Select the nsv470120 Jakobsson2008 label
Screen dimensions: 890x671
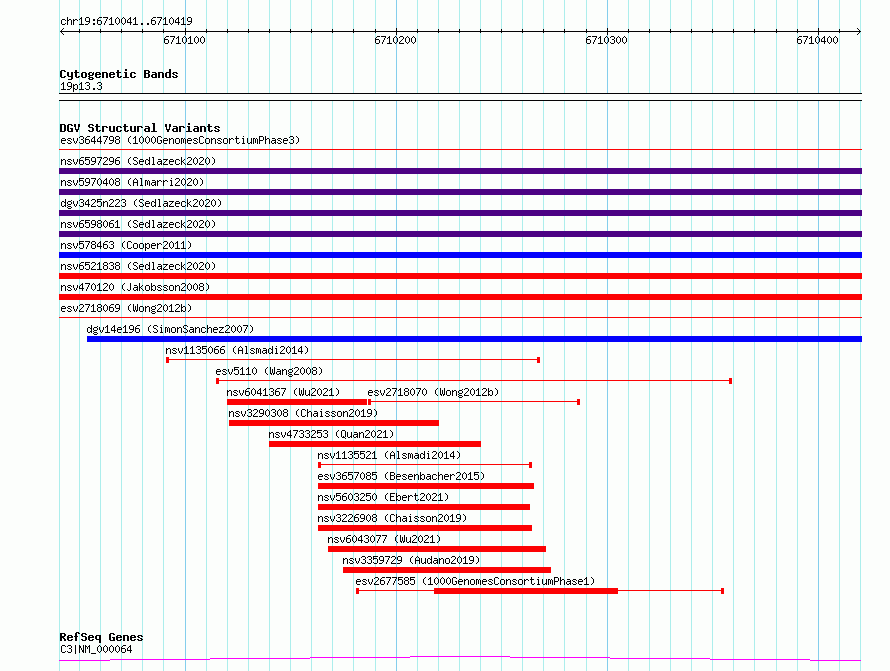(x=135, y=287)
